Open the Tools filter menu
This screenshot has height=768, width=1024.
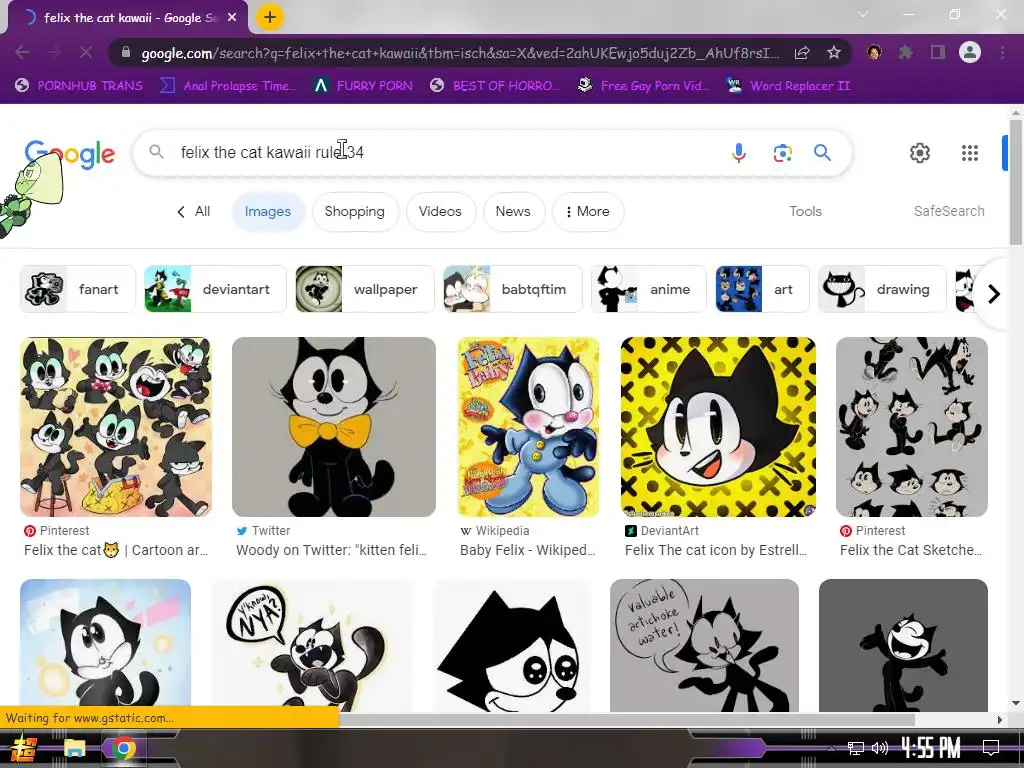pyautogui.click(x=805, y=212)
